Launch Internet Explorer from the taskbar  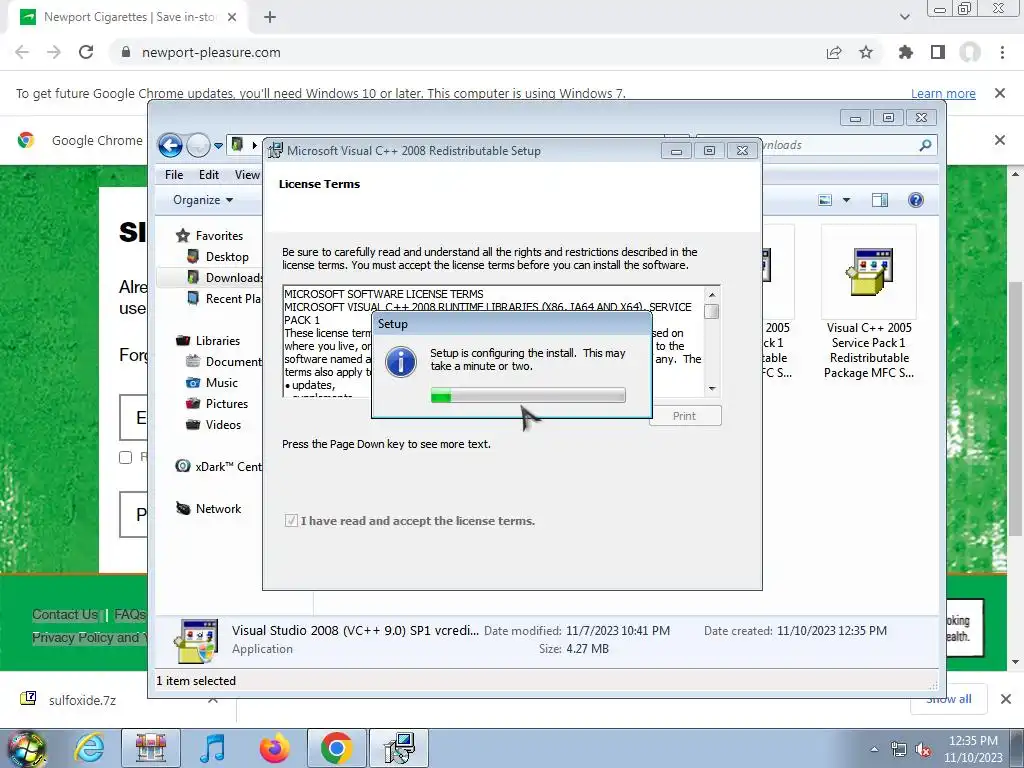click(89, 748)
